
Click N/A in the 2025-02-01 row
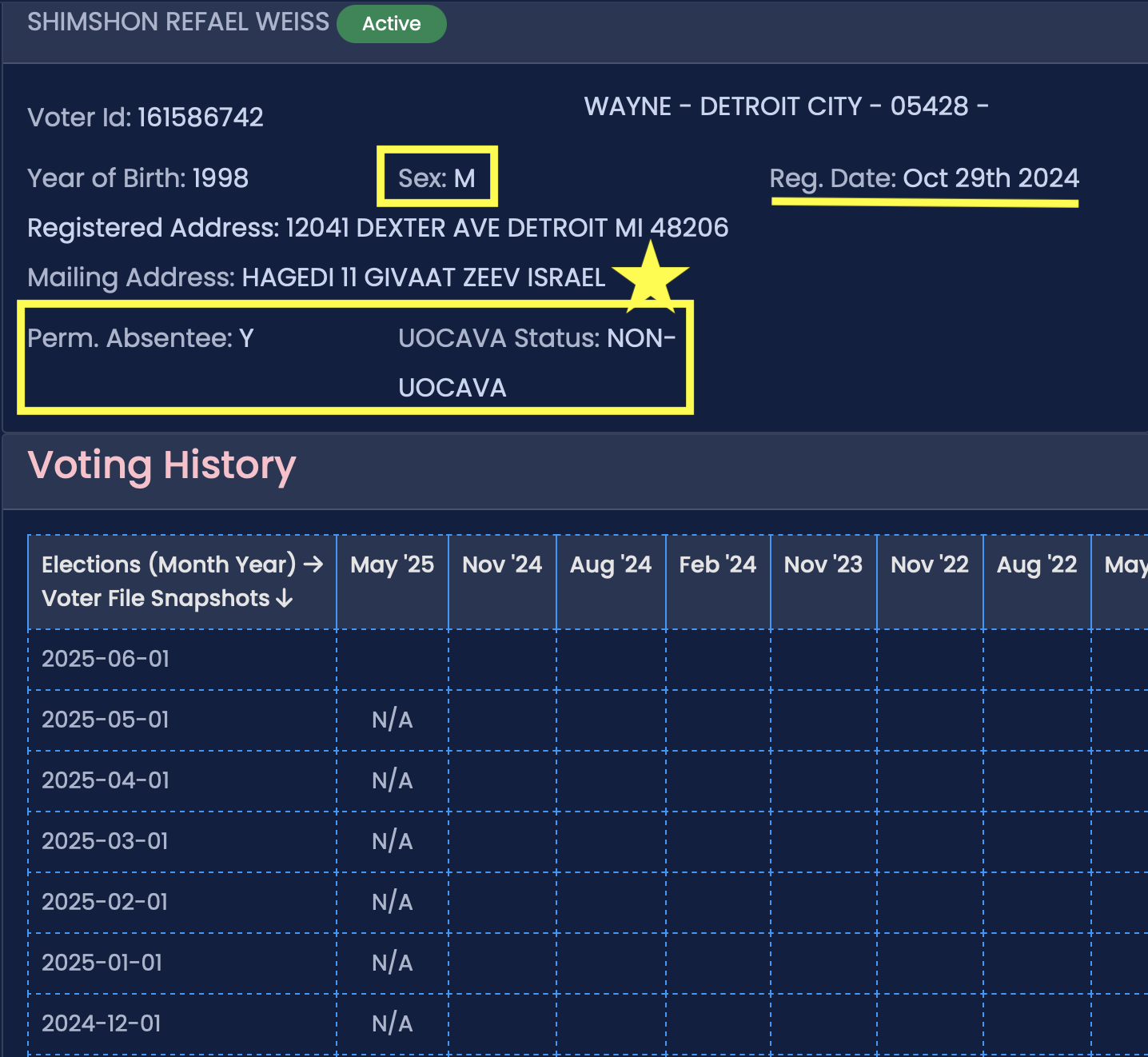click(x=393, y=903)
